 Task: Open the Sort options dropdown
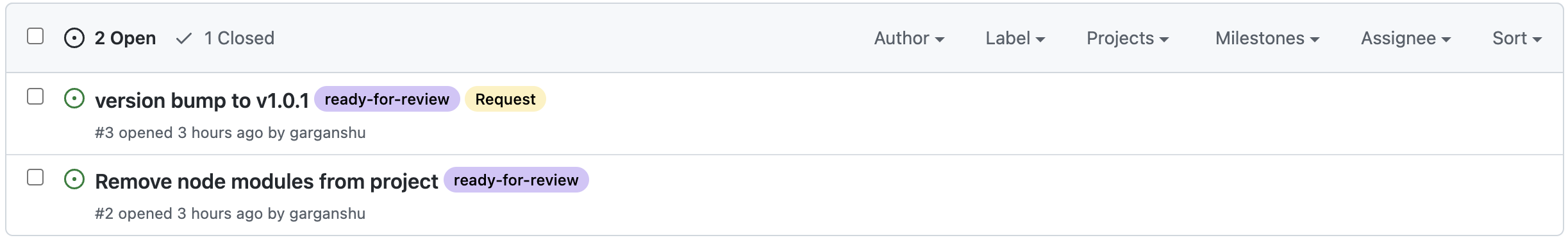[1517, 39]
